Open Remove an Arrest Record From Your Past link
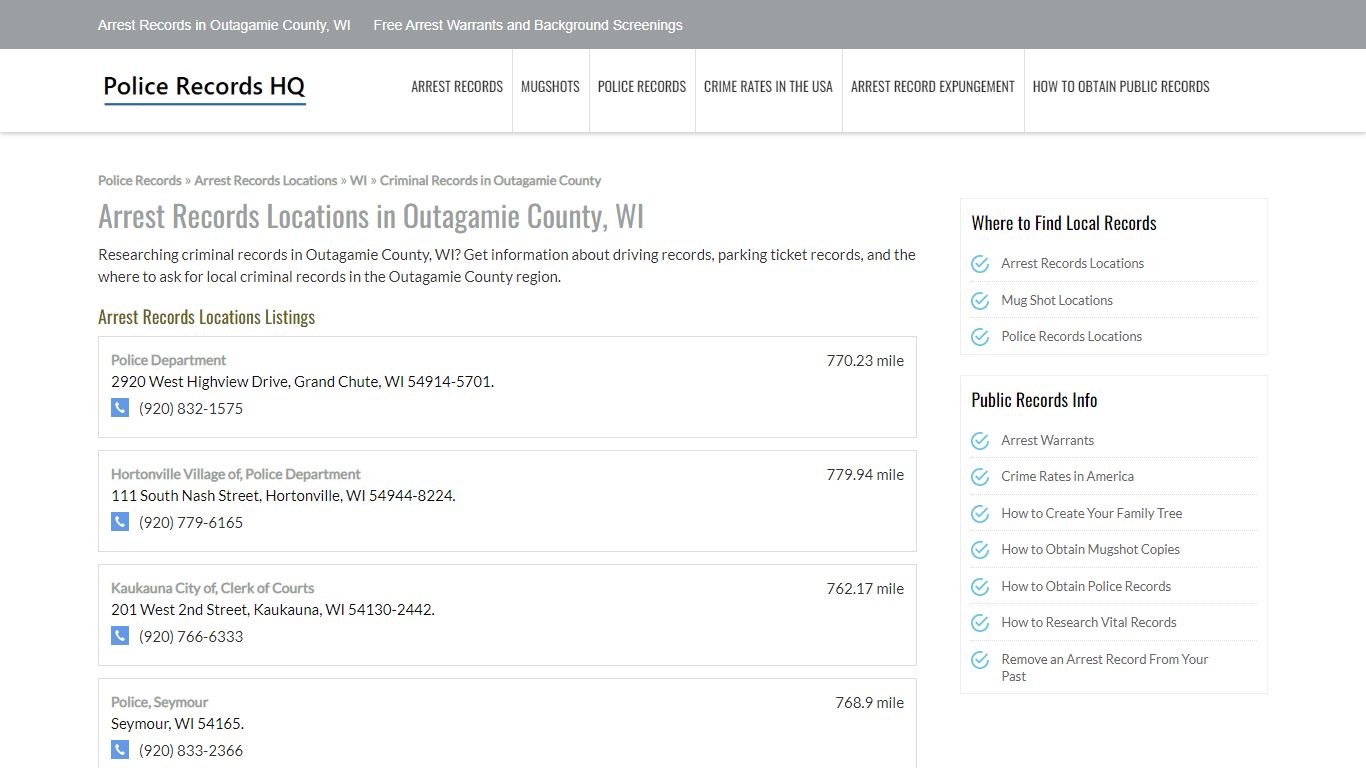This screenshot has height=768, width=1366. point(1105,667)
